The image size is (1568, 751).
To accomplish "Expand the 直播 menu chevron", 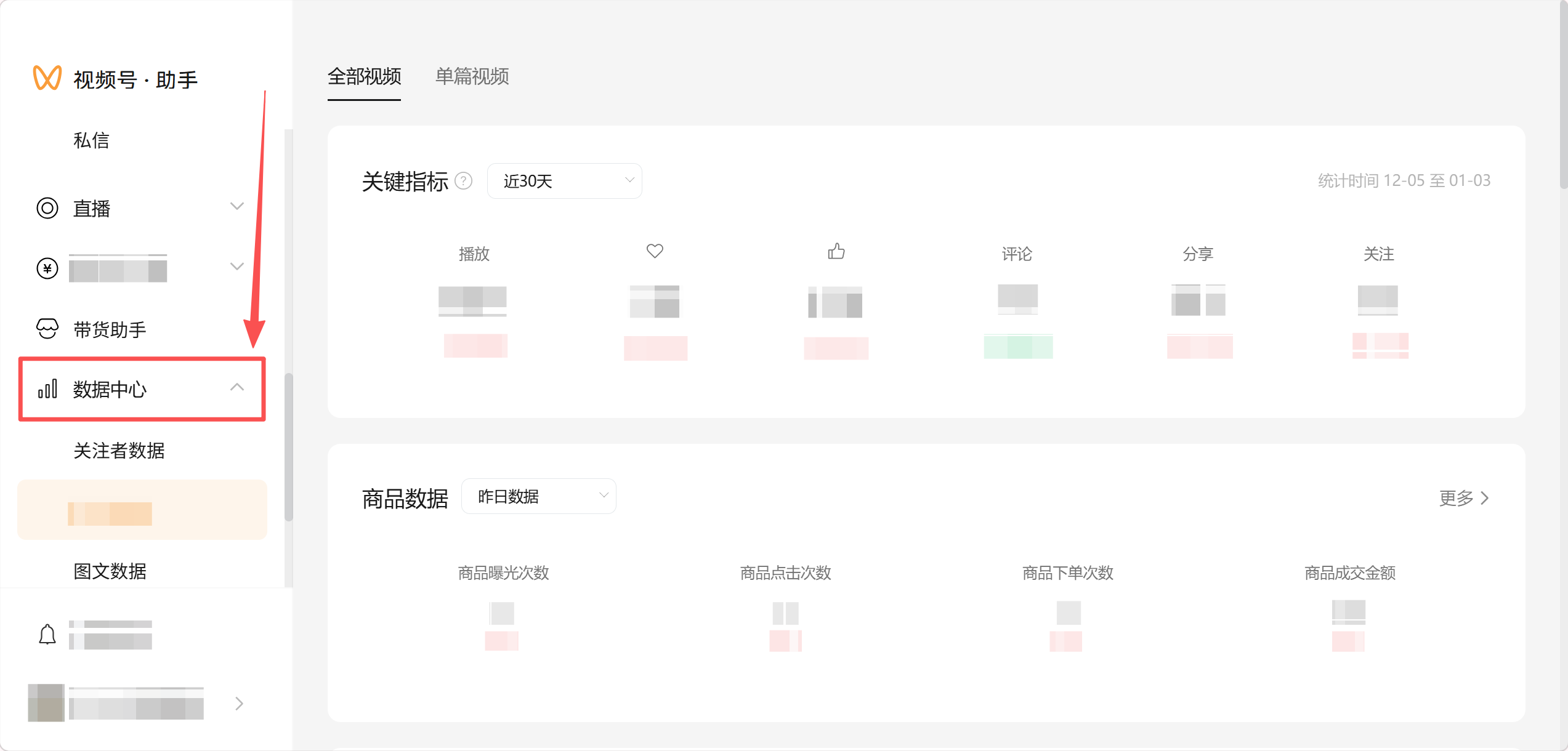I will coord(237,206).
